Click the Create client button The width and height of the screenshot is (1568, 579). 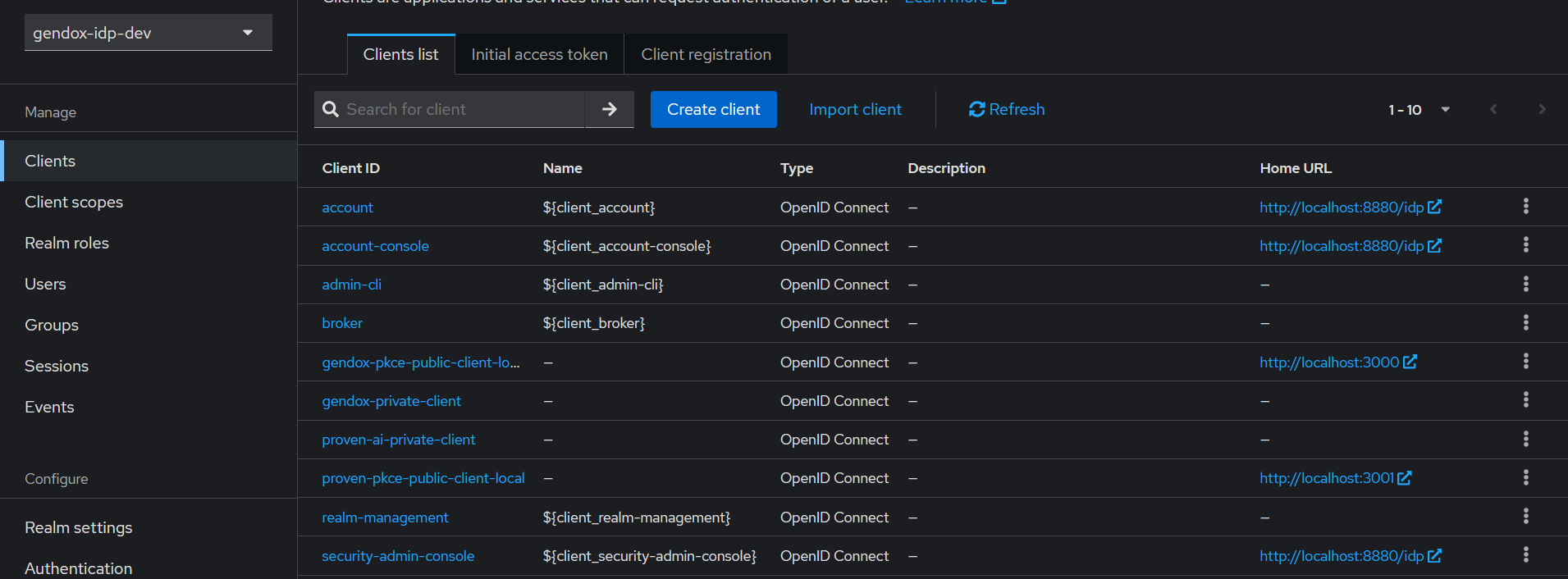pyautogui.click(x=713, y=109)
